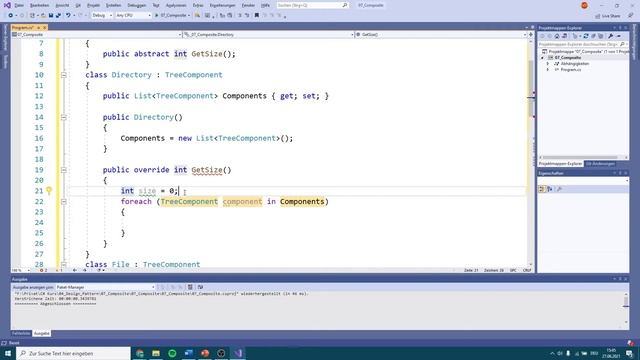Expand the Program.cs node
Screen dimensions: 640x360
[548, 70]
